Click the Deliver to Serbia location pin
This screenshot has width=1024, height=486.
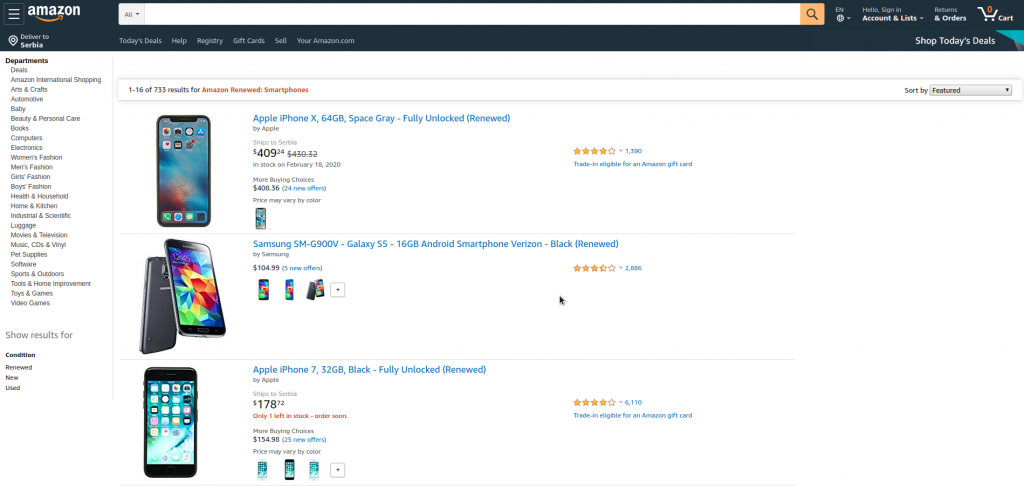pyautogui.click(x=12, y=41)
